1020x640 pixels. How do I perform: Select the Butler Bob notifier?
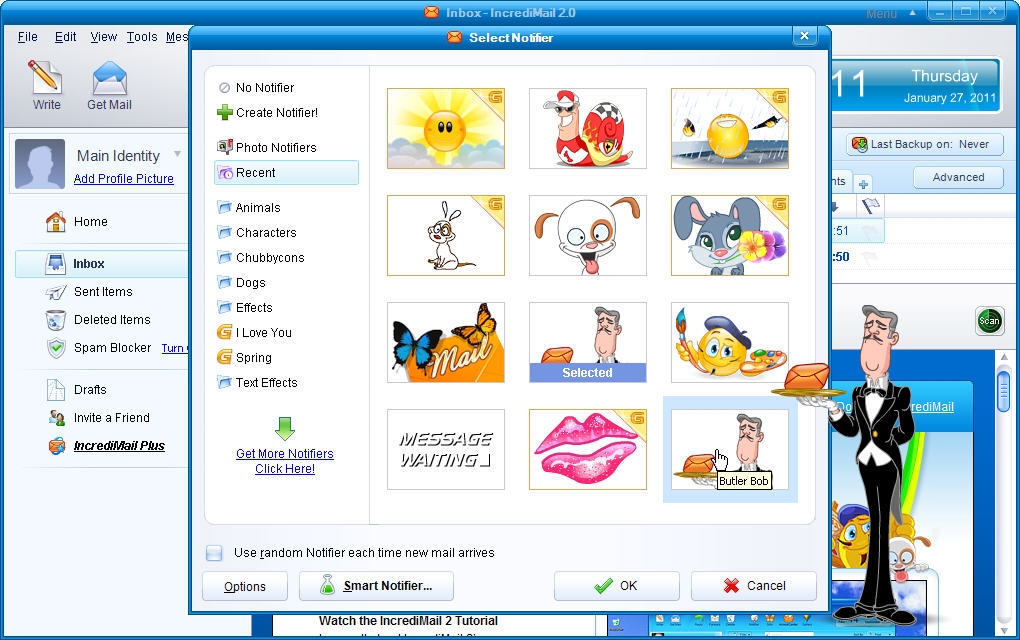(729, 449)
